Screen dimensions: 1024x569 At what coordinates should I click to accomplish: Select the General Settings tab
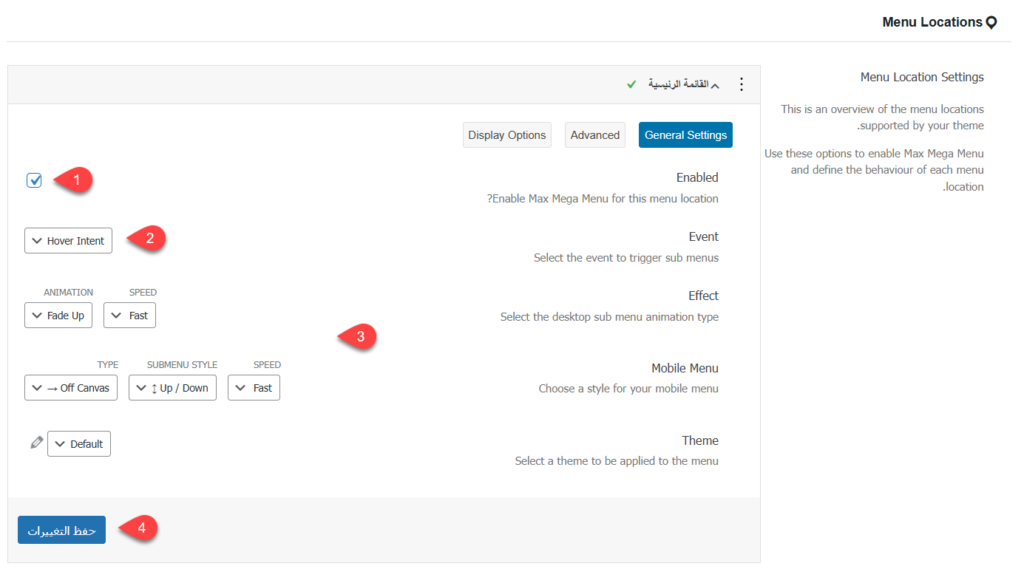(x=685, y=135)
